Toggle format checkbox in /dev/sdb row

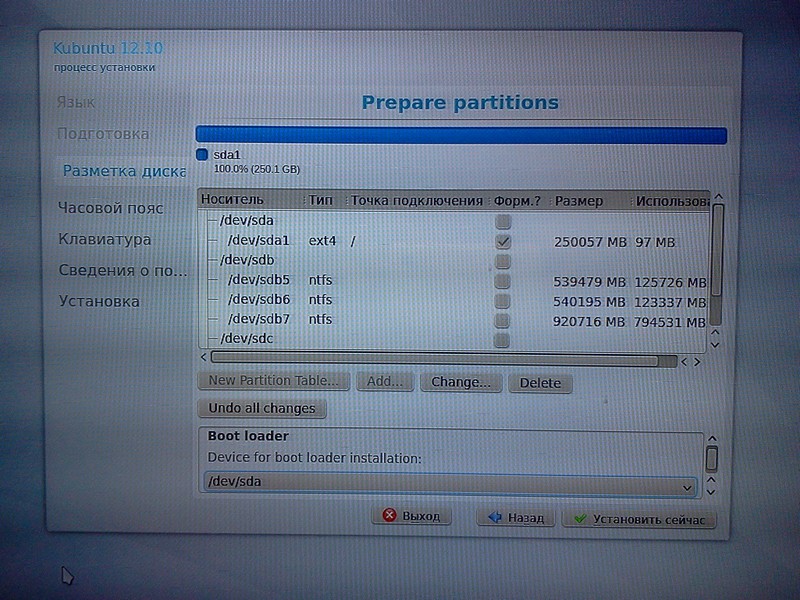pos(503,261)
